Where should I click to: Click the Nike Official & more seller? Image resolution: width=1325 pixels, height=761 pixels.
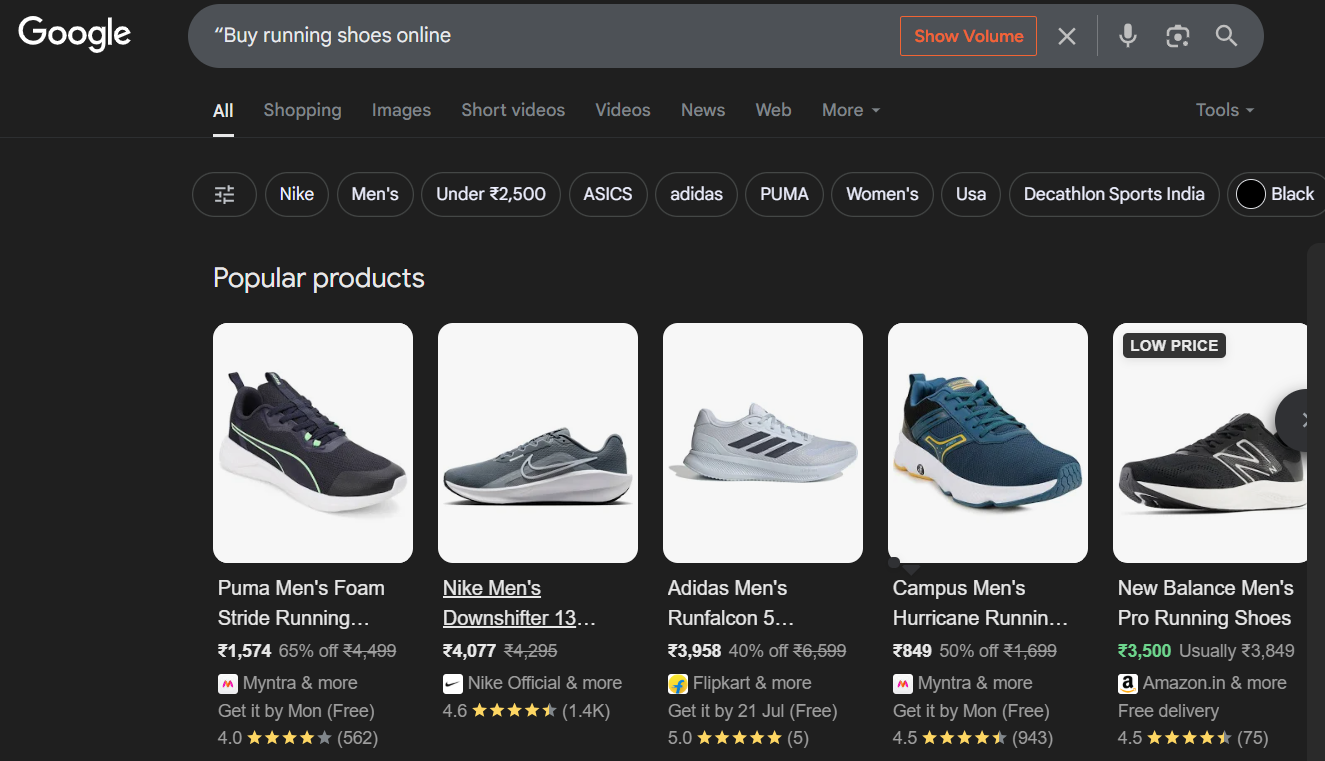(545, 683)
